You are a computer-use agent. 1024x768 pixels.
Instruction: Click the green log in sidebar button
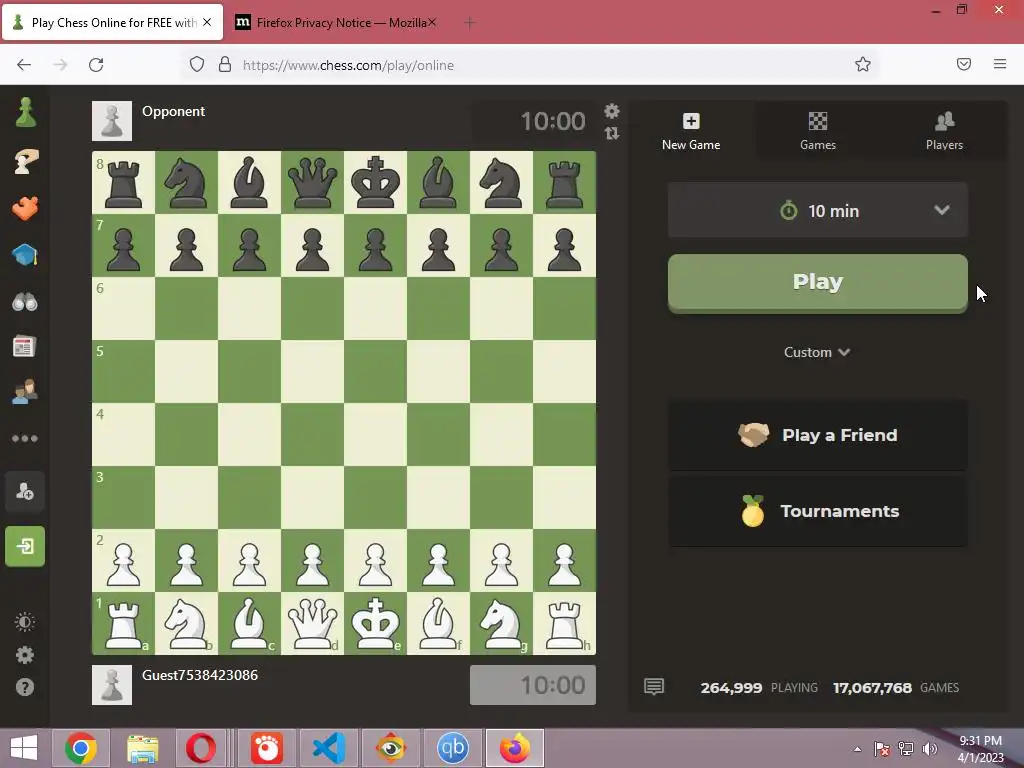25,546
